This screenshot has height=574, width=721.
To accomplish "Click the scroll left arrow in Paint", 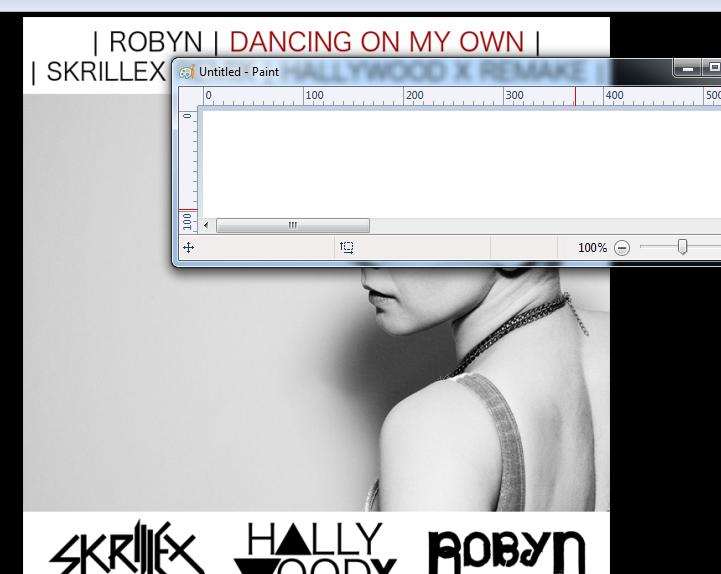I will coord(206,225).
